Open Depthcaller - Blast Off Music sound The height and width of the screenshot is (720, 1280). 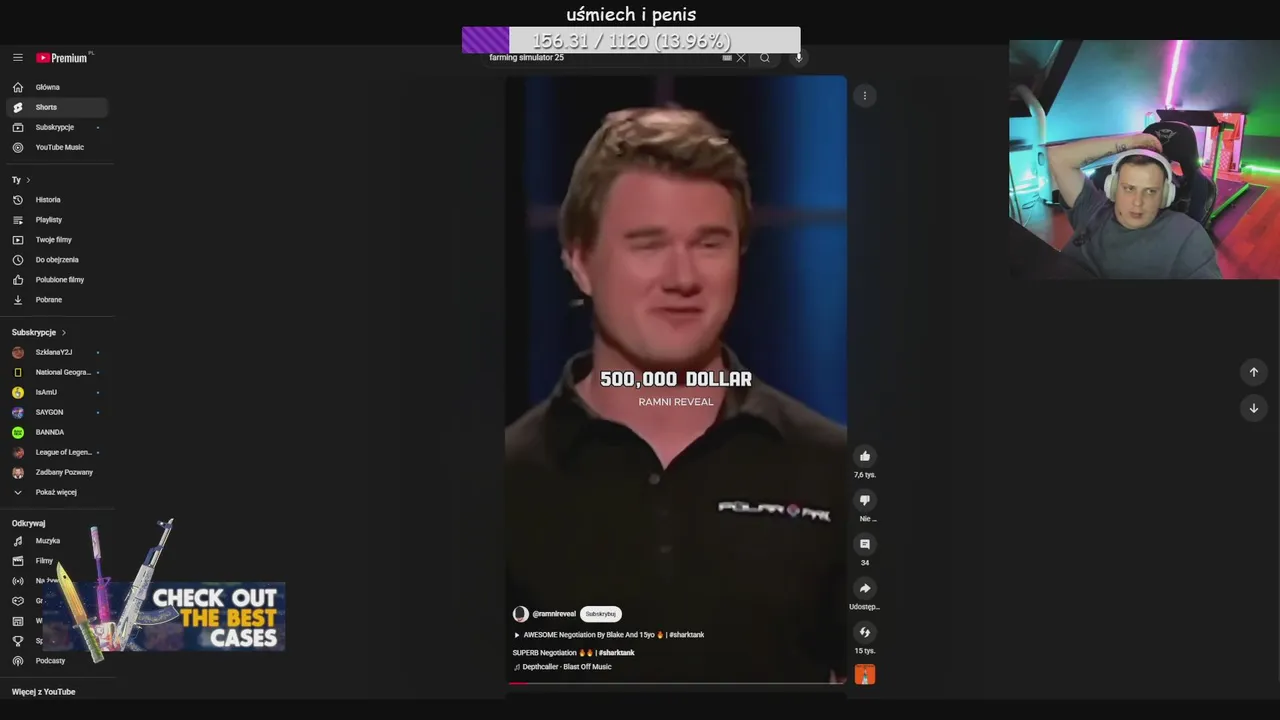pyautogui.click(x=562, y=667)
